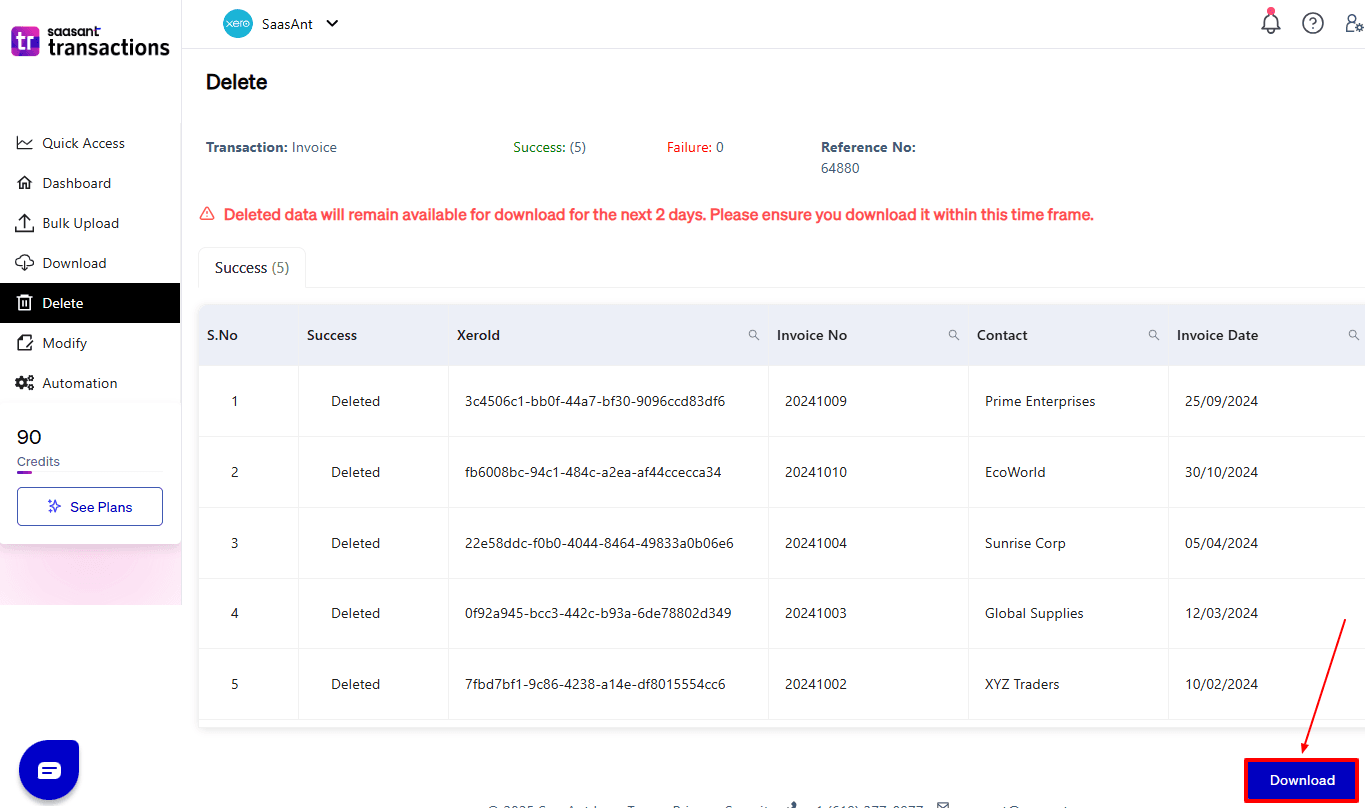The width and height of the screenshot is (1365, 808).
Task: Open Bulk Upload from the sidebar
Action: (x=80, y=223)
